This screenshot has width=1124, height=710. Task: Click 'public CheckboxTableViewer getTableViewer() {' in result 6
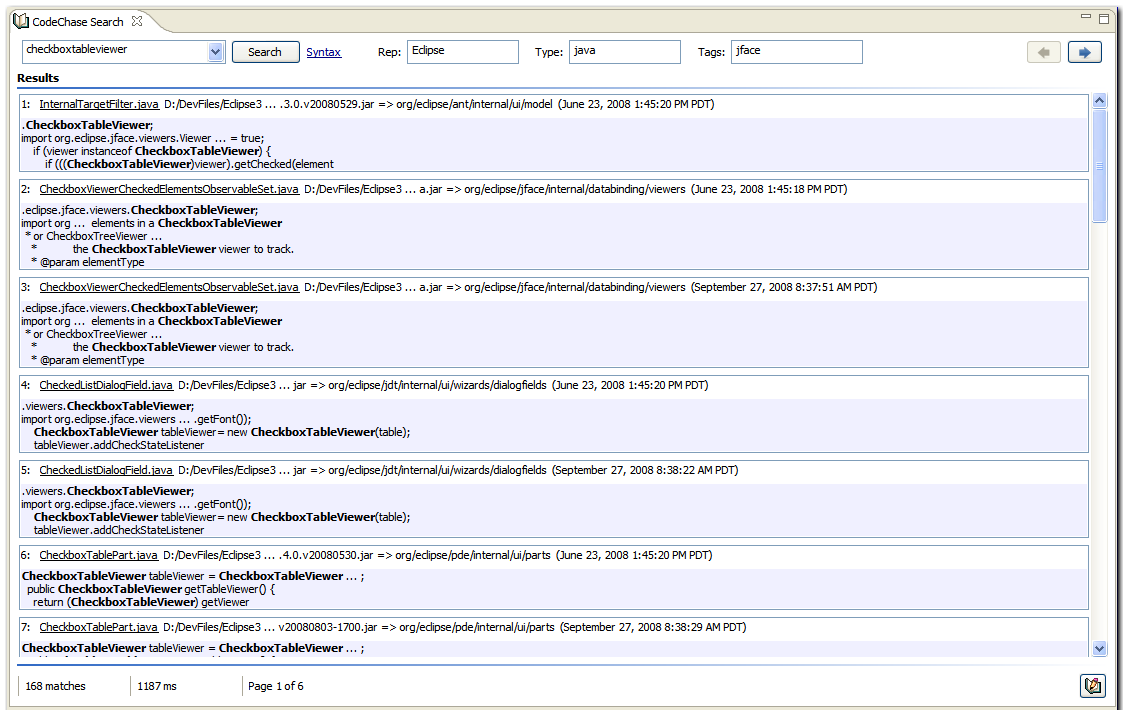tap(151, 589)
